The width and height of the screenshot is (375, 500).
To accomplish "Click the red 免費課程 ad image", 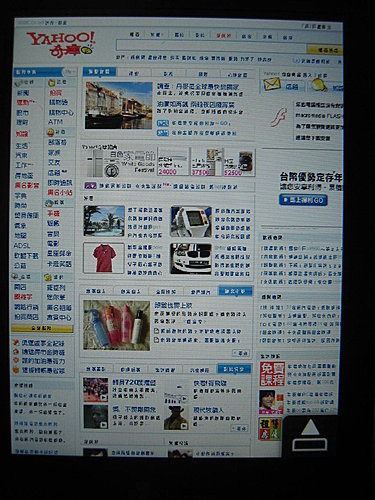I will click(x=272, y=374).
